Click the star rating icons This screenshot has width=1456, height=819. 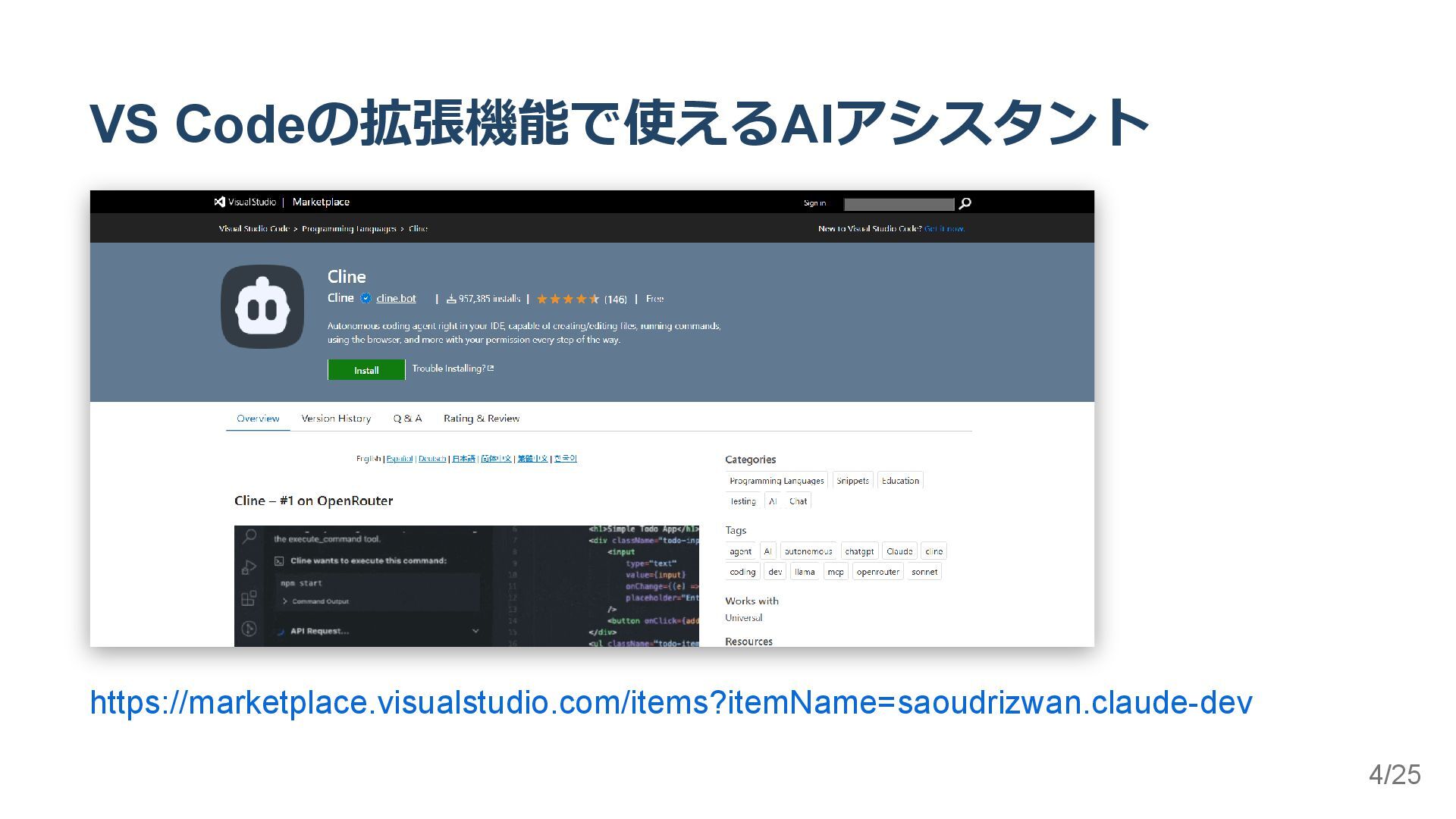pyautogui.click(x=568, y=299)
